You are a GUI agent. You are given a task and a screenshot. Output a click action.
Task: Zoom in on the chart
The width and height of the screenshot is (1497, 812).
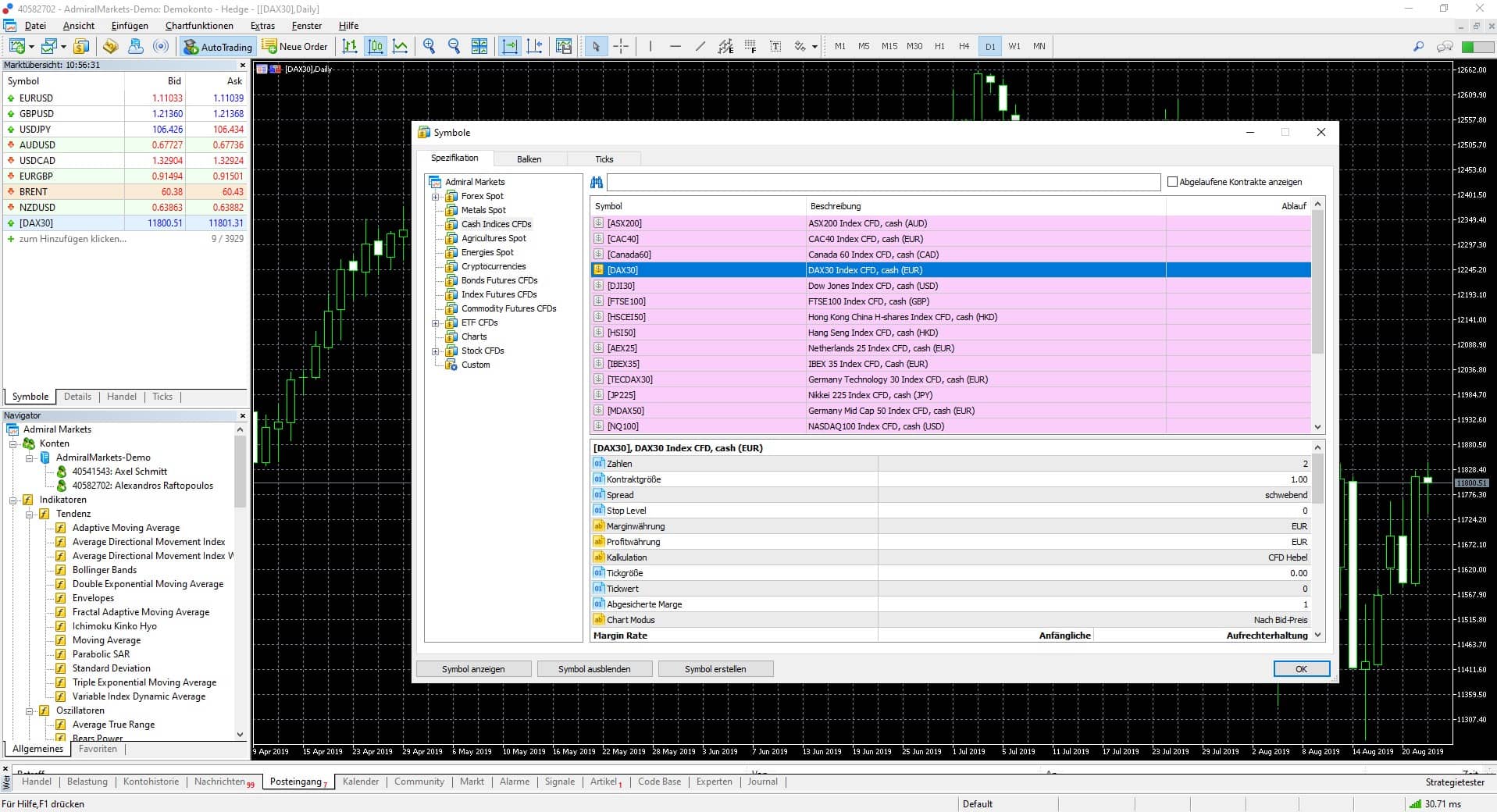coord(429,46)
